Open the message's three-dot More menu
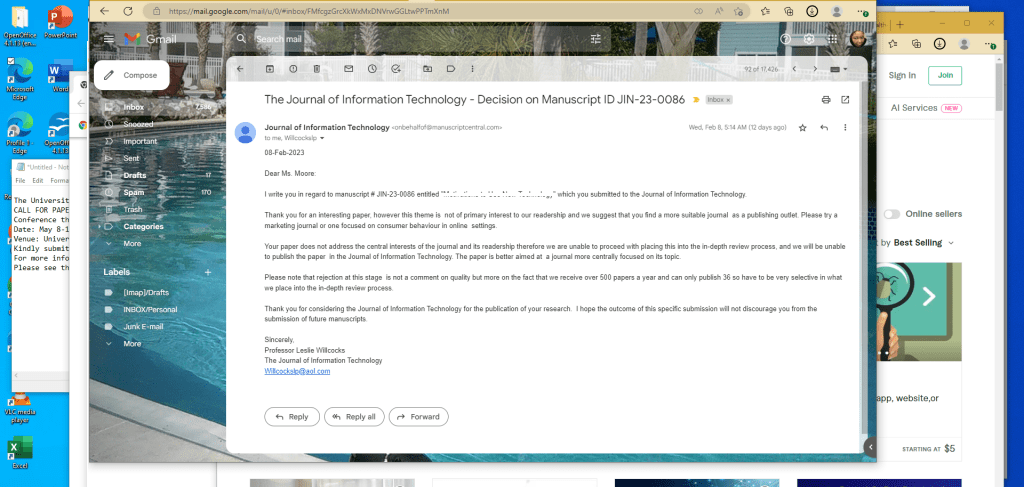 pos(845,128)
